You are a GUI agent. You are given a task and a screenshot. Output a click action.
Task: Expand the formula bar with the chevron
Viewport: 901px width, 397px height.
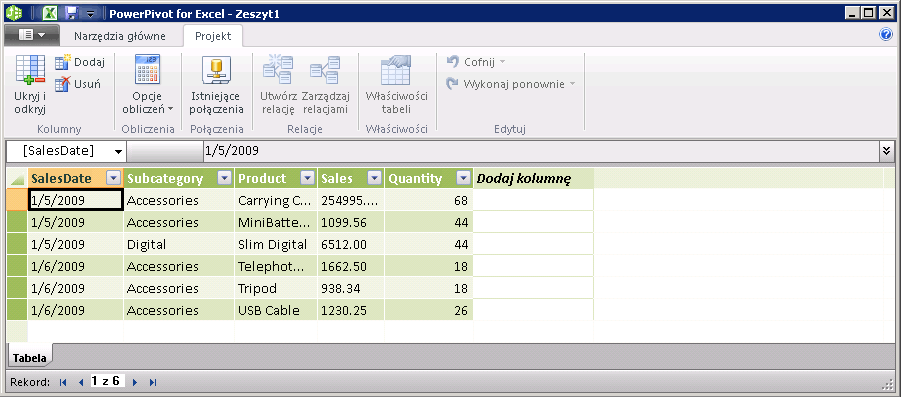(x=887, y=151)
